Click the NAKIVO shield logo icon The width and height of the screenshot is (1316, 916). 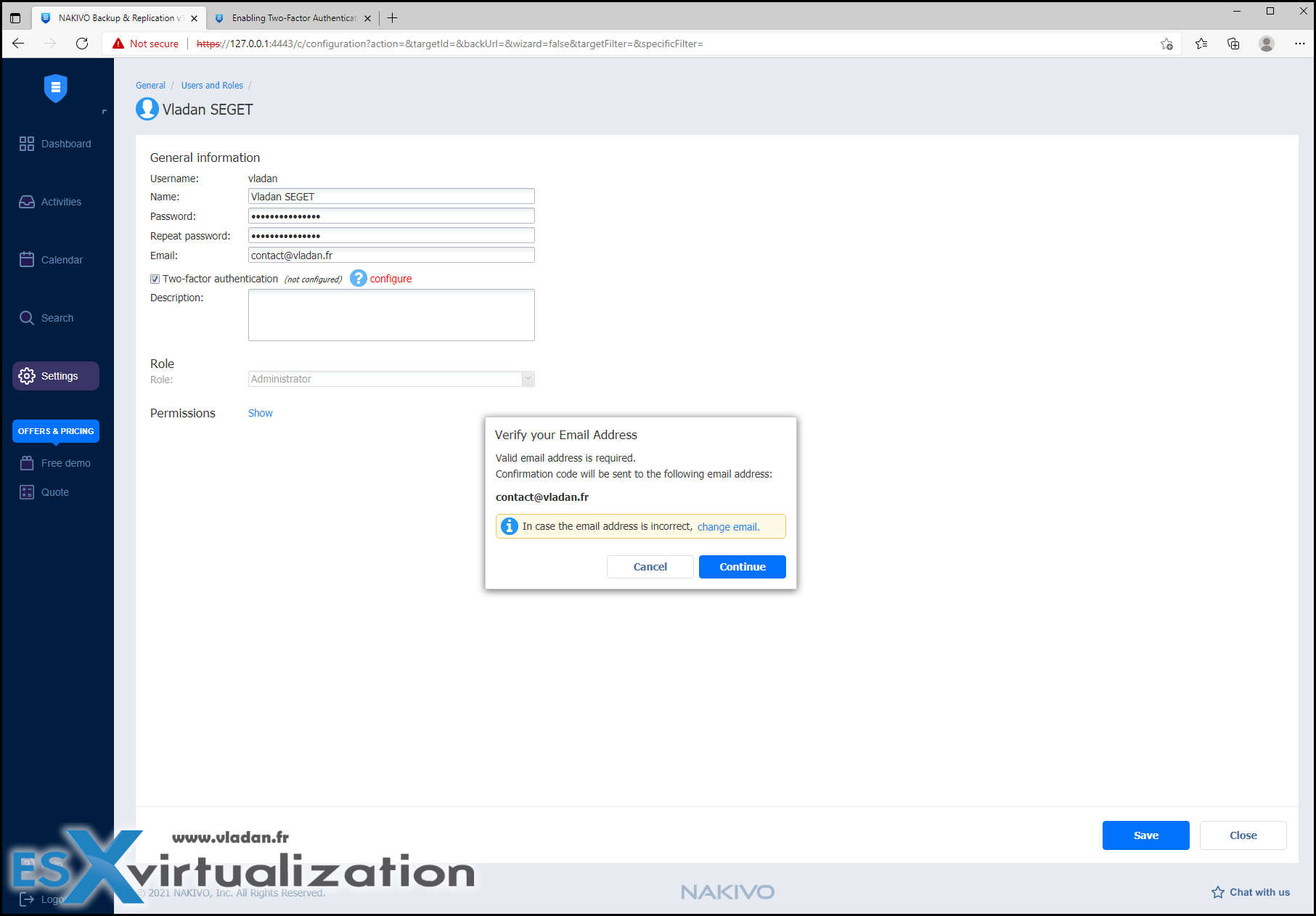(56, 88)
